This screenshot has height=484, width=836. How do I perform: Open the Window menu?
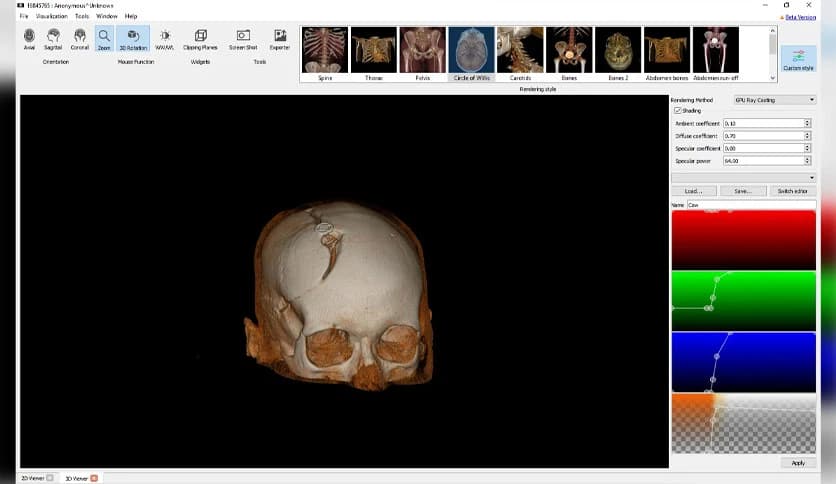pos(107,16)
